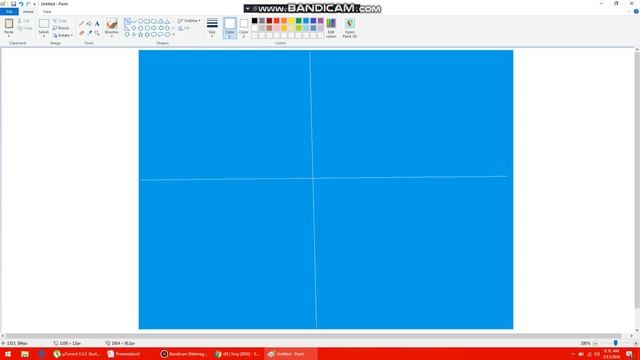Click the Paste clipboard icon
The height and width of the screenshot is (360, 640).
click(9, 24)
